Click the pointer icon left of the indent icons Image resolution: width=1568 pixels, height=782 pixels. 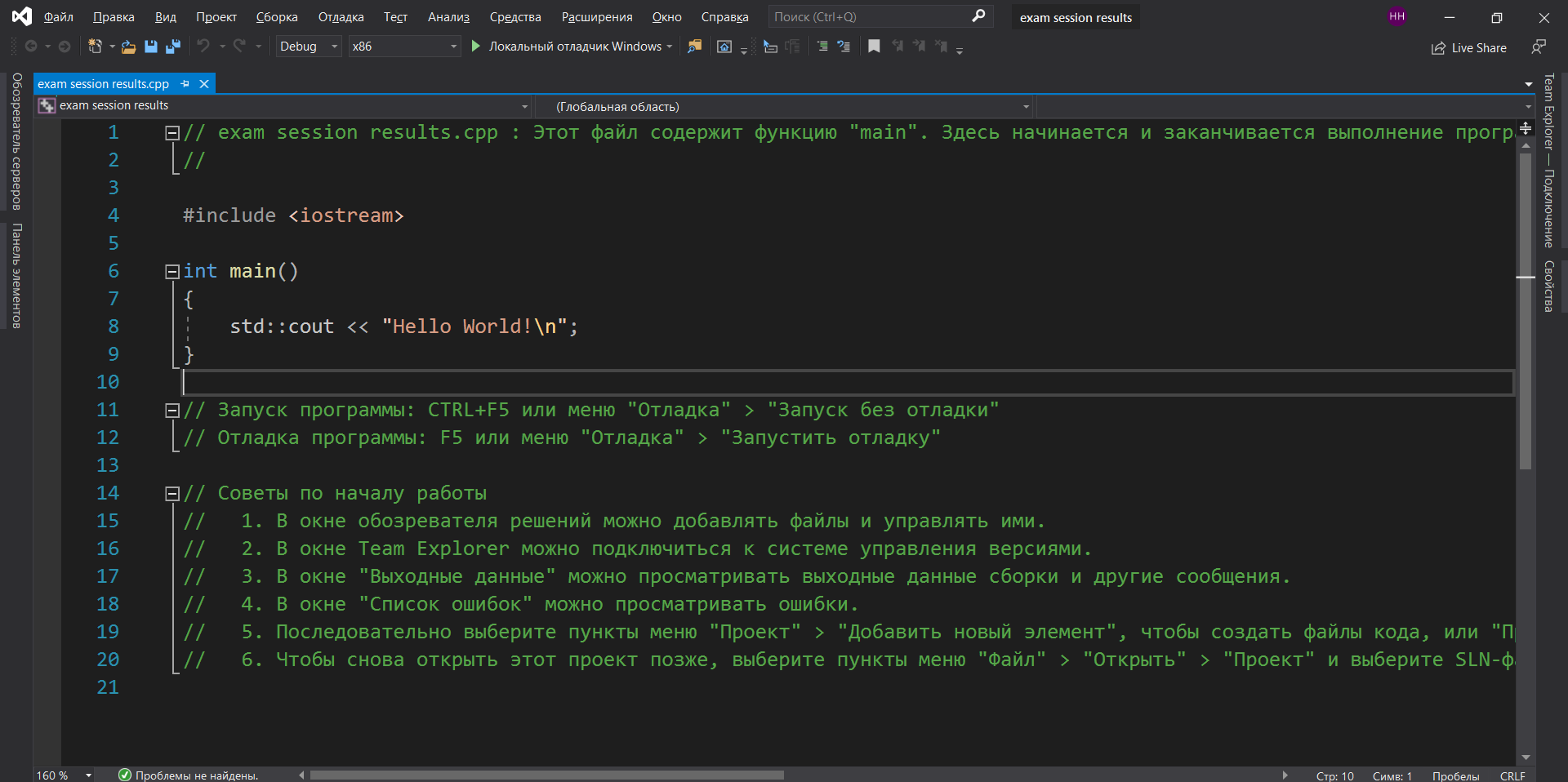770,47
